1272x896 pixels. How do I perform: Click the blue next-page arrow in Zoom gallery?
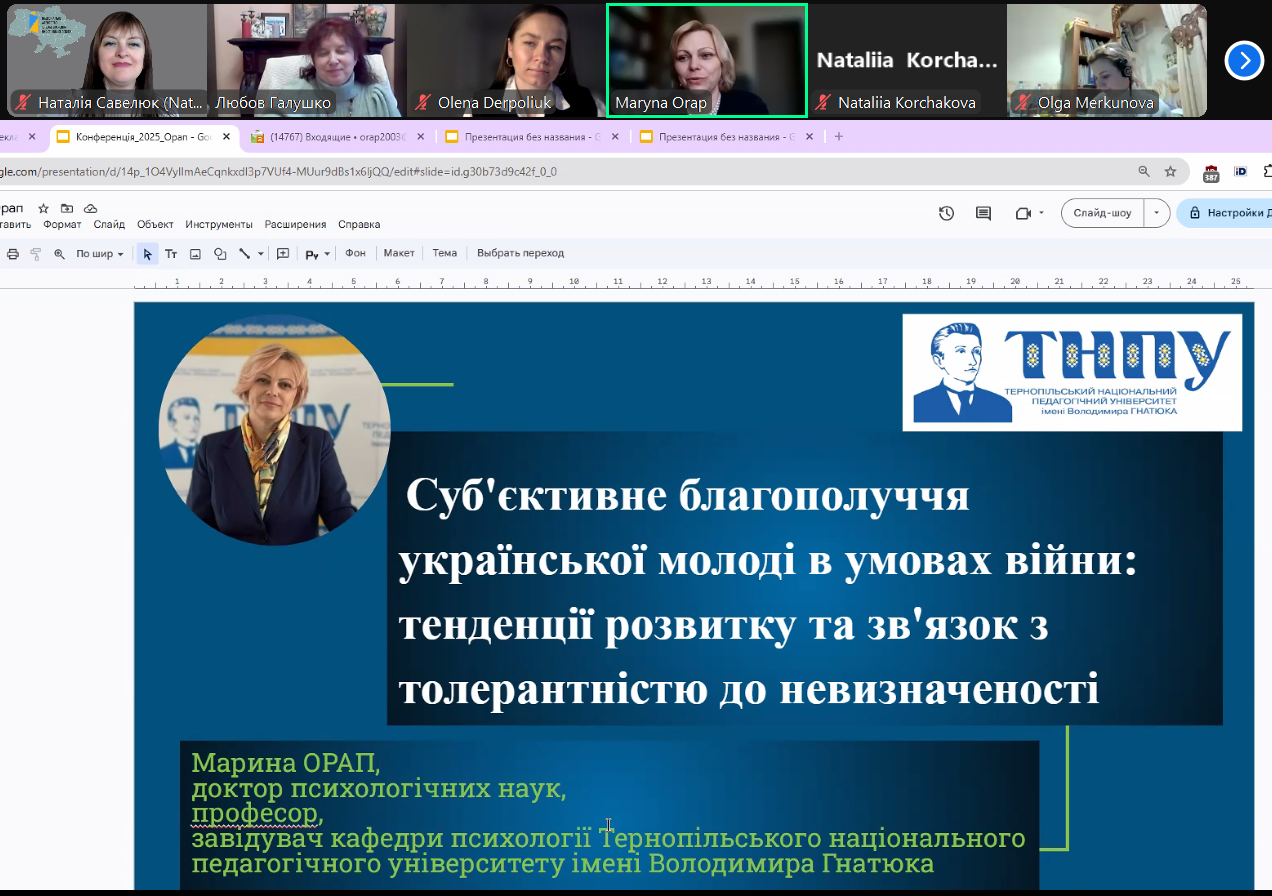point(1244,61)
